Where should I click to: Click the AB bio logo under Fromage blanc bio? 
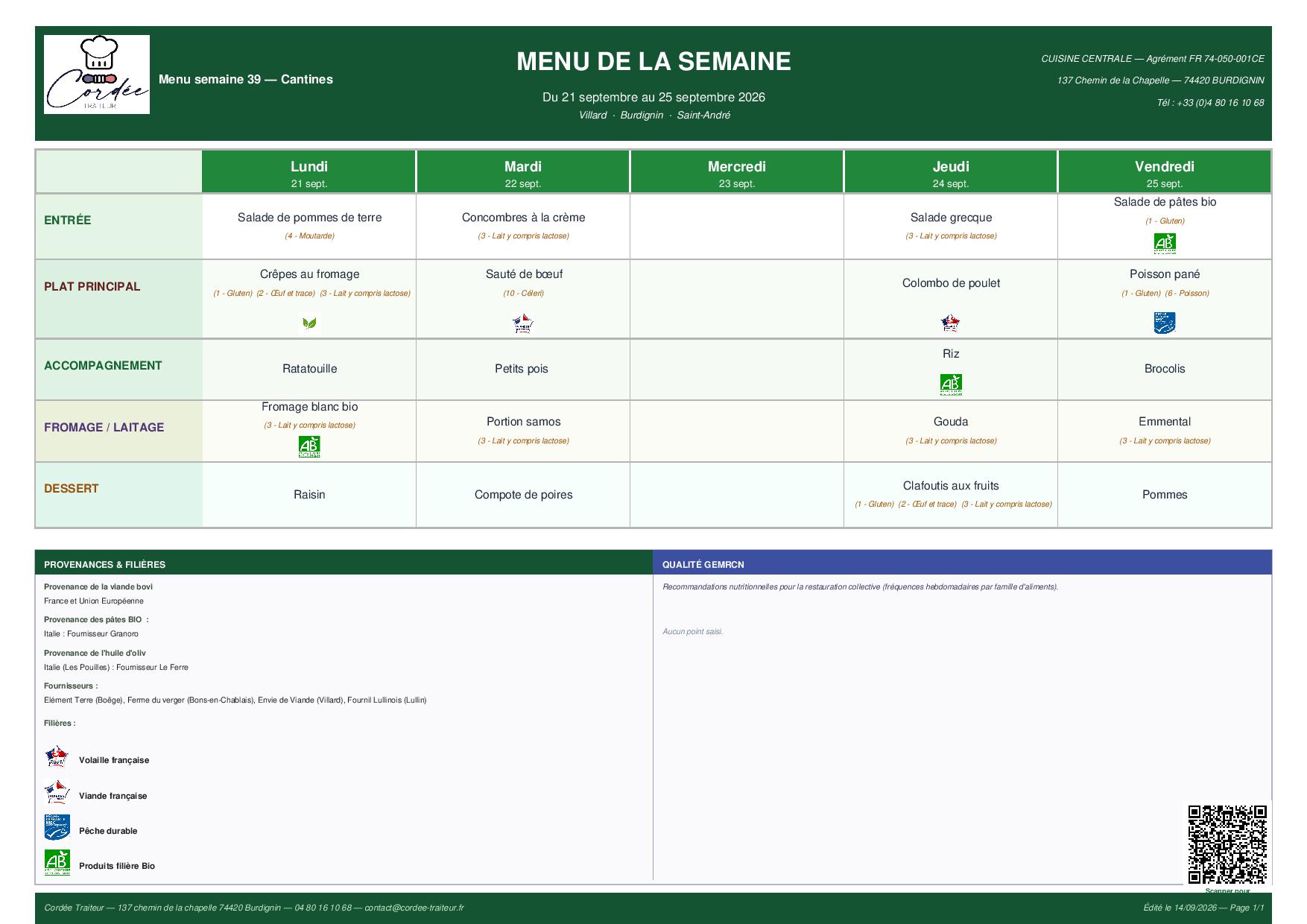click(309, 446)
